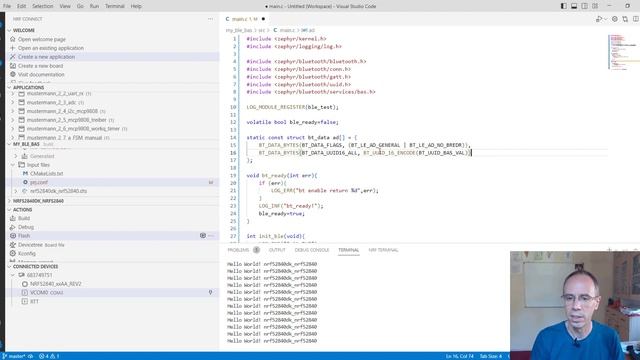Viewport: 640px width, 360px height.
Task: Open the Go menu
Action: click(80, 6)
